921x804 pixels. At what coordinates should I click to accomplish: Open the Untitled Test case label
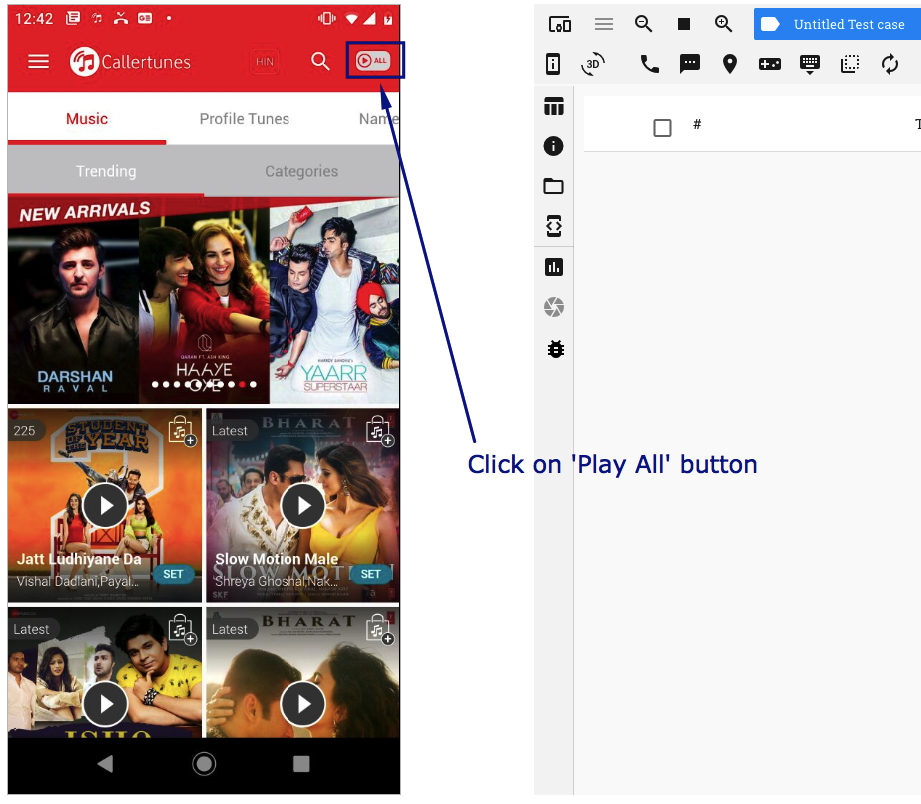[838, 24]
